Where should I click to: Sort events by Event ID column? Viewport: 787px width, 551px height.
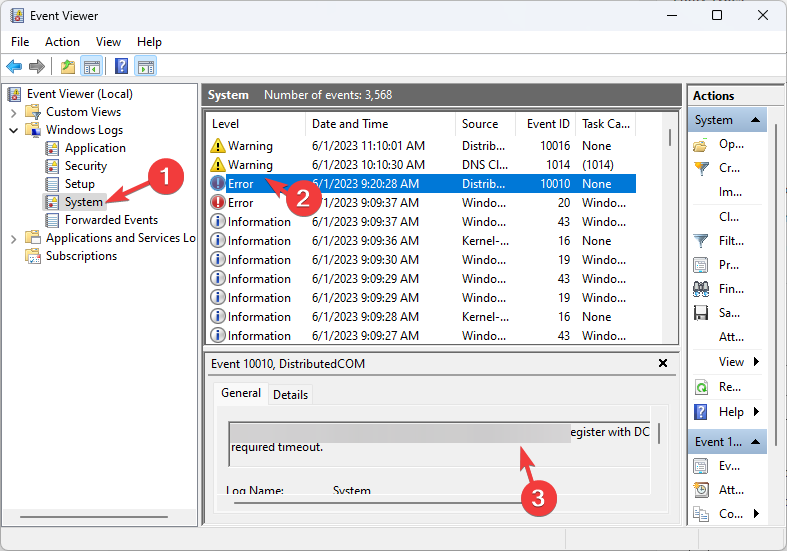tap(546, 124)
